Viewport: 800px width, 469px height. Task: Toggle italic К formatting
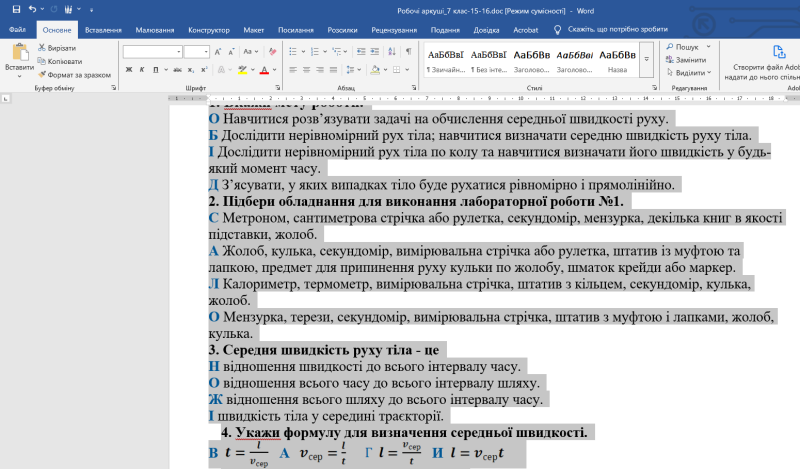[x=142, y=69]
